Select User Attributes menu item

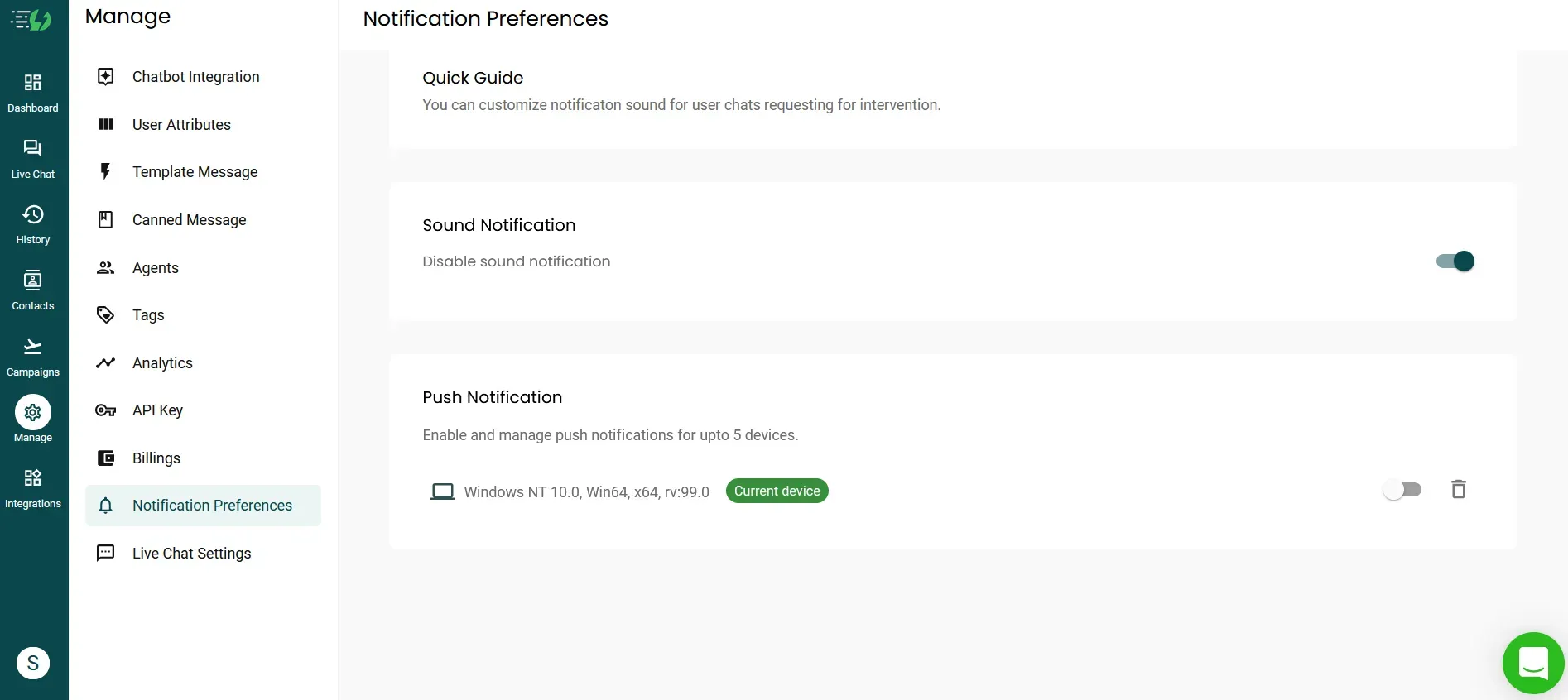pos(181,125)
